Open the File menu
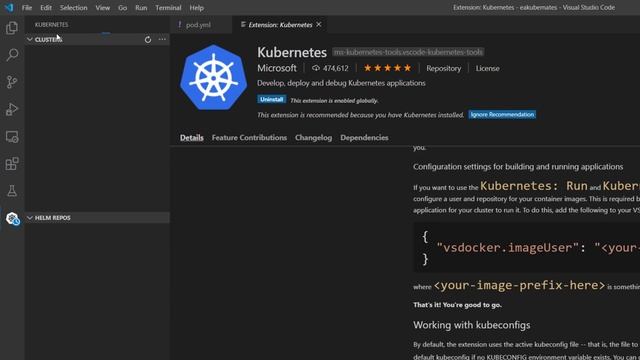 pos(27,8)
